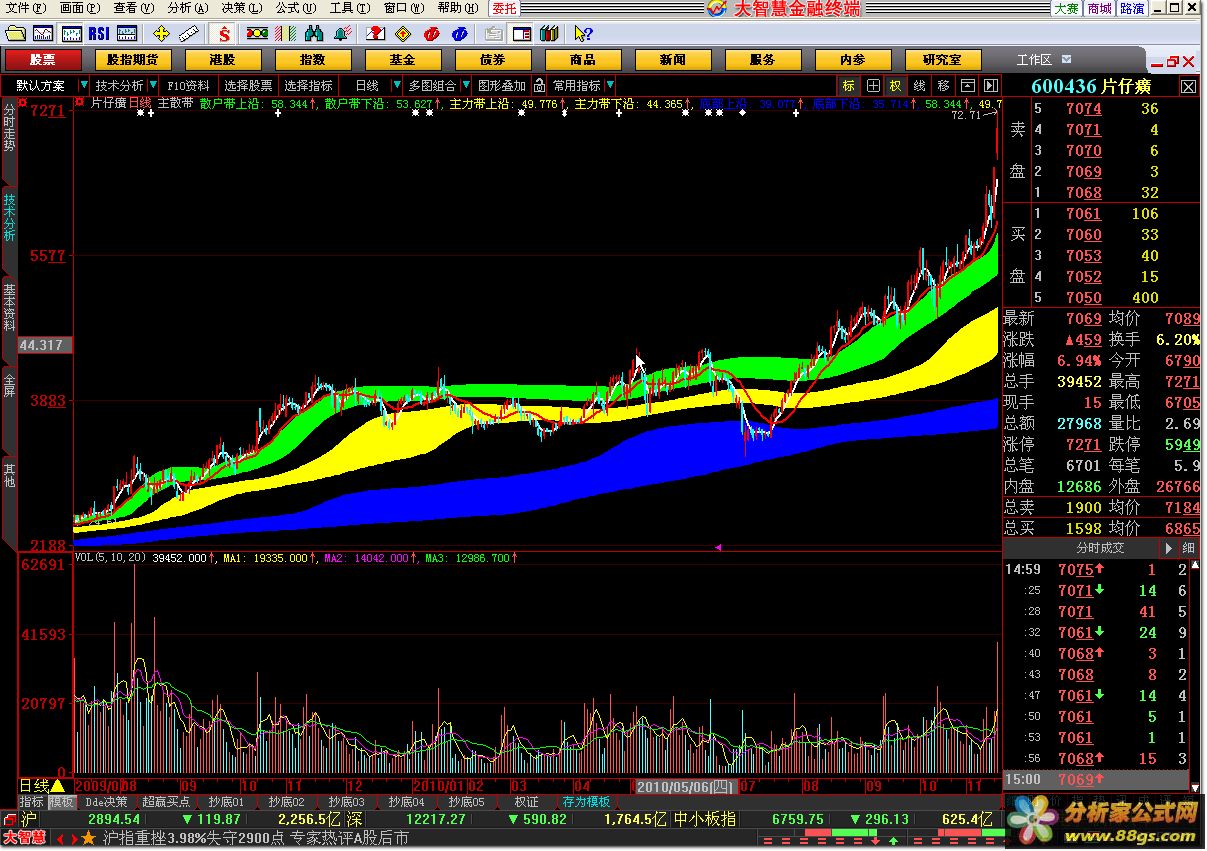Screen dimensions: 1207x851
Task: Click the 委托 order entry button
Action: [504, 8]
